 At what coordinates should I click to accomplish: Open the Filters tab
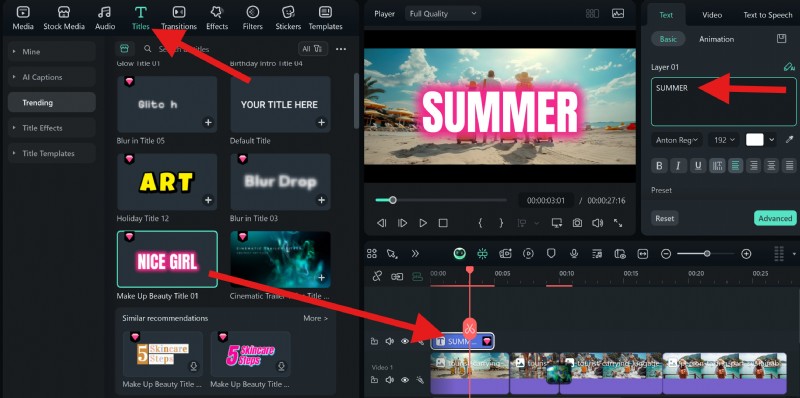click(253, 18)
